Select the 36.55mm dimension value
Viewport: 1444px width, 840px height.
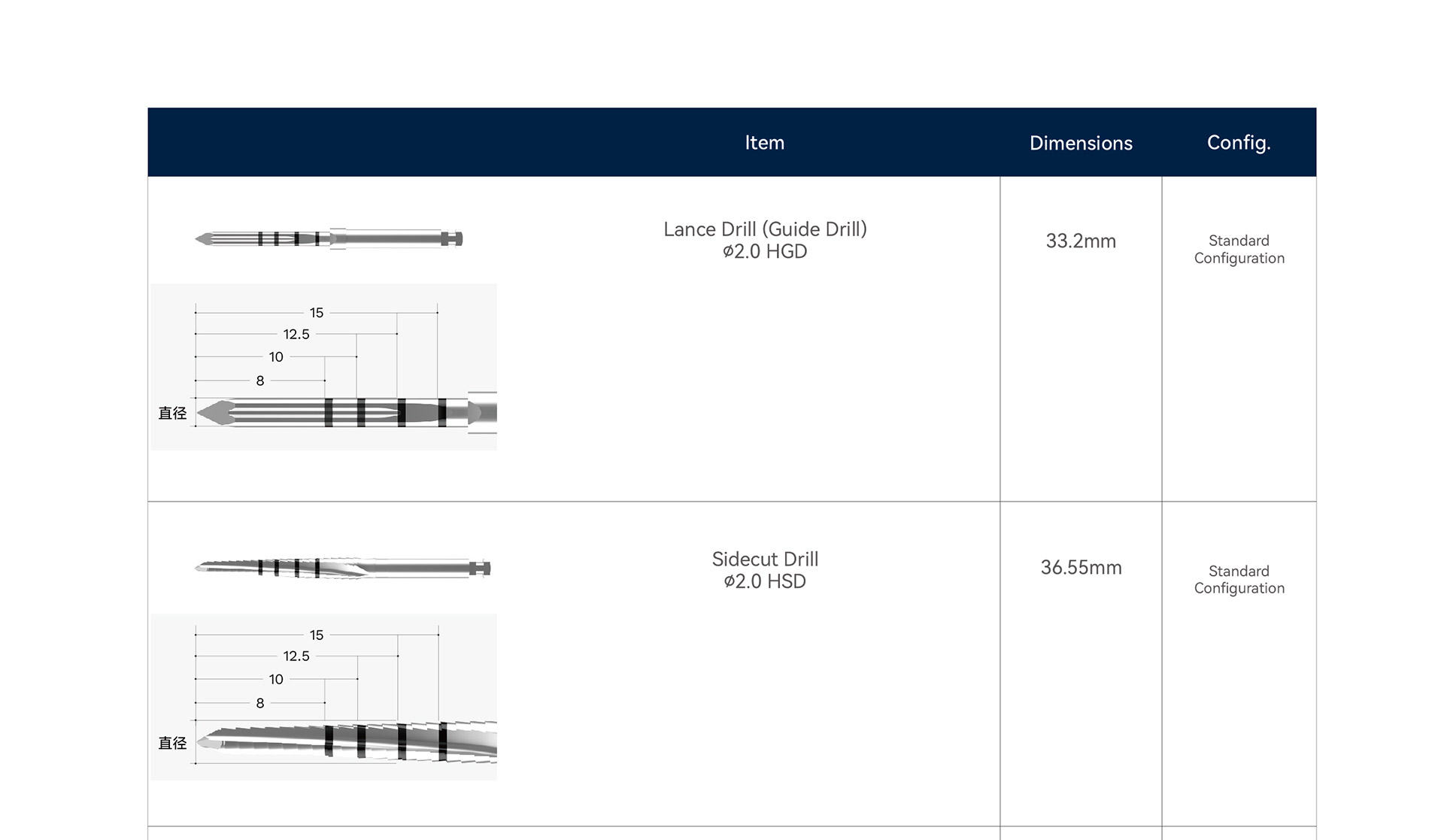(1081, 568)
